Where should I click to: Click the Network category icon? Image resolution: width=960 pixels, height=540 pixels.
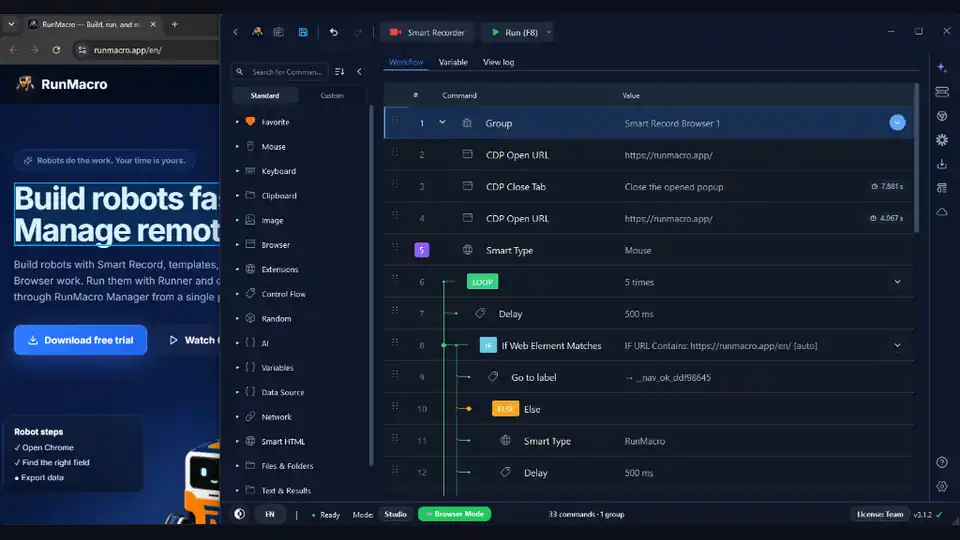pos(250,416)
